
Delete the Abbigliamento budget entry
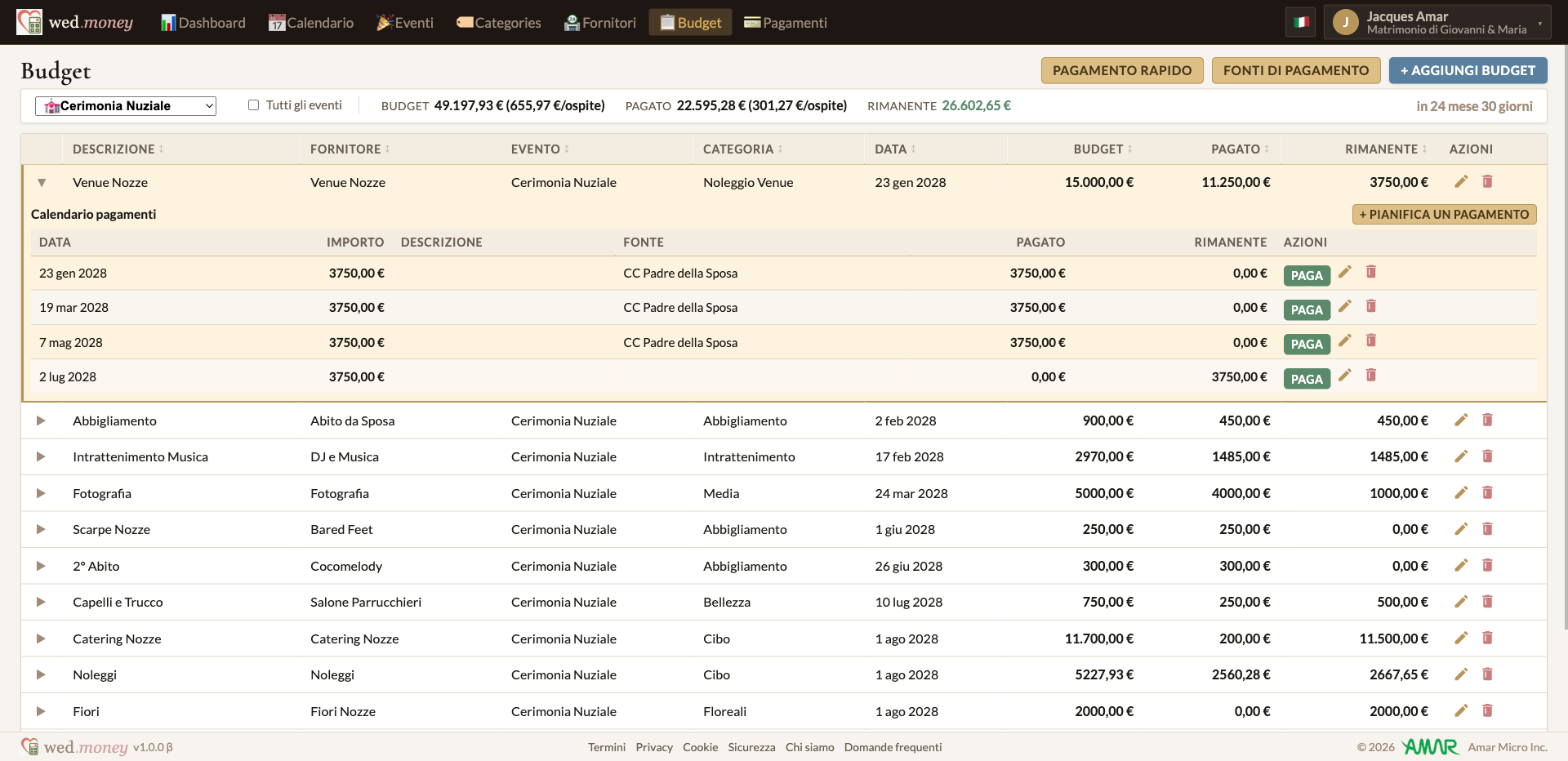point(1487,420)
